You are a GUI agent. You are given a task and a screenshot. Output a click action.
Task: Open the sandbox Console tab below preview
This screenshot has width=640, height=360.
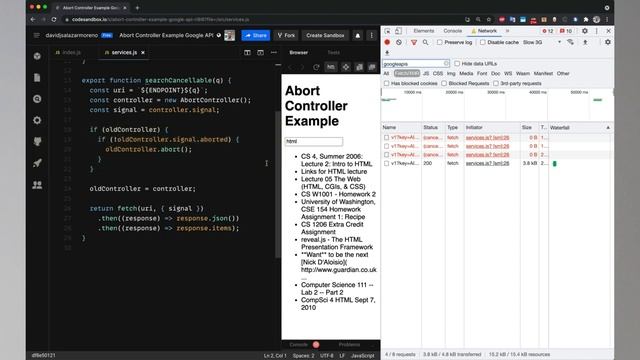click(298, 345)
